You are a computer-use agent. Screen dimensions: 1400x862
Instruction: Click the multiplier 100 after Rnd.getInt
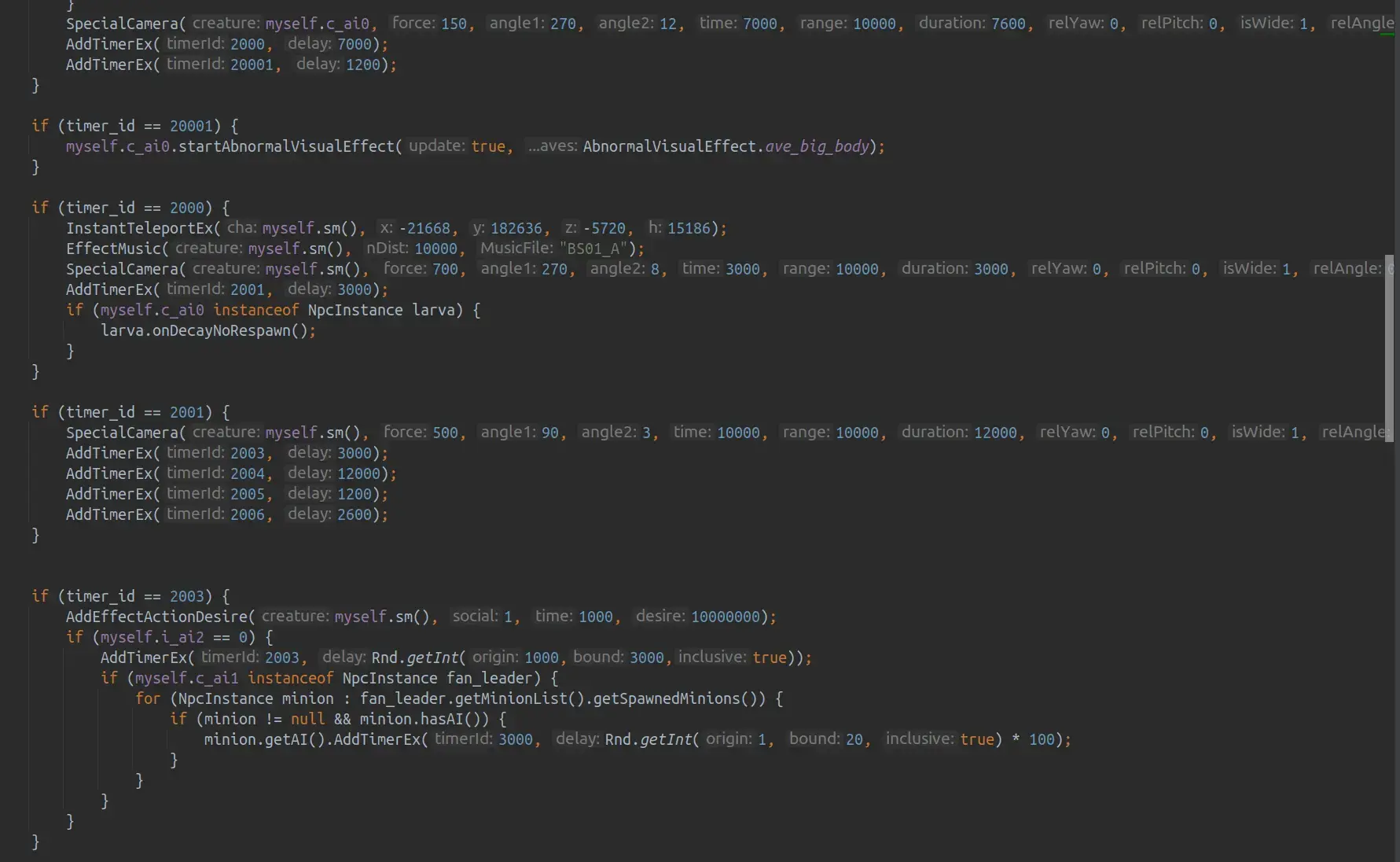point(1042,739)
